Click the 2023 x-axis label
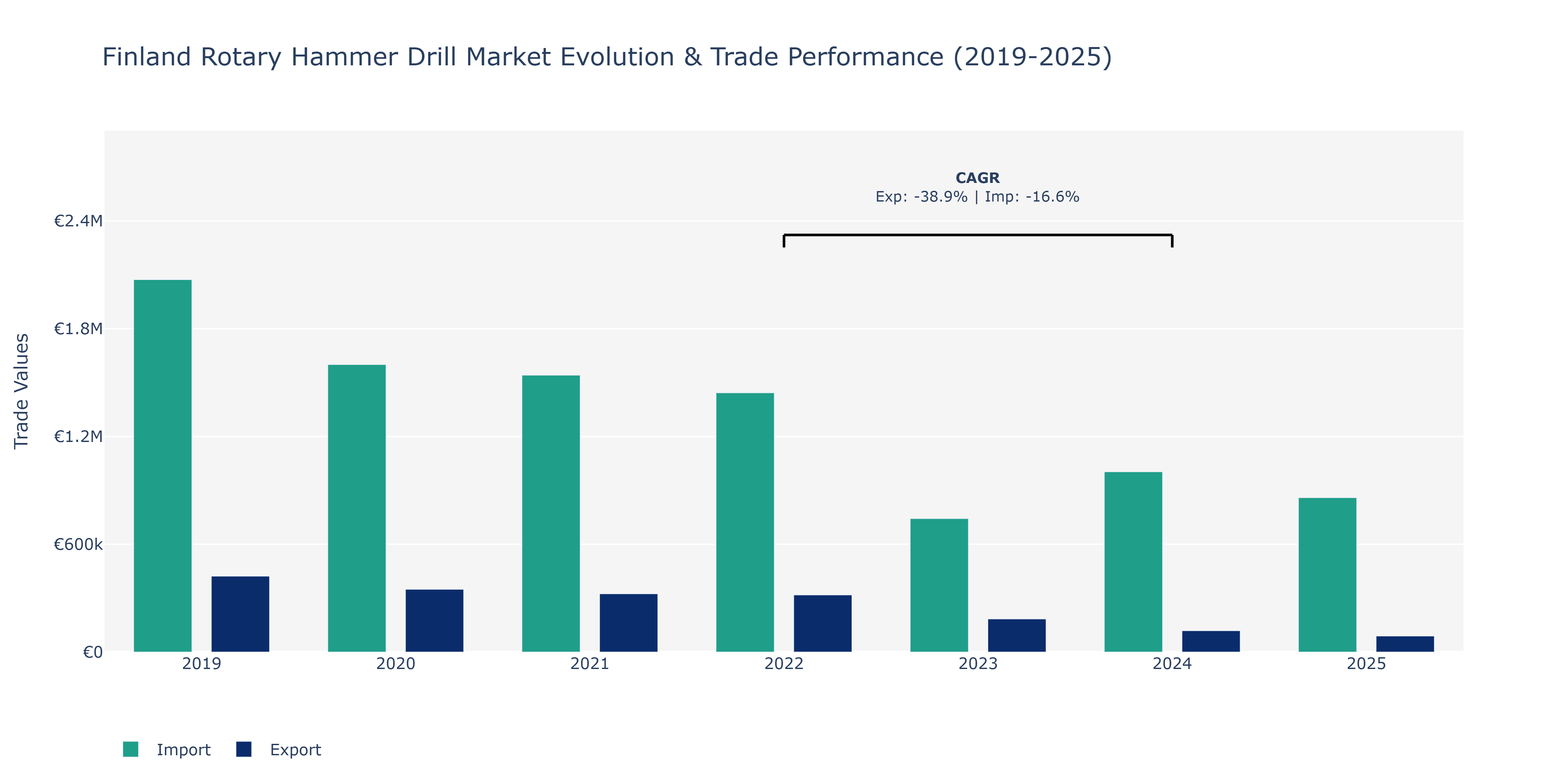Image resolution: width=1568 pixels, height=784 pixels. [978, 663]
